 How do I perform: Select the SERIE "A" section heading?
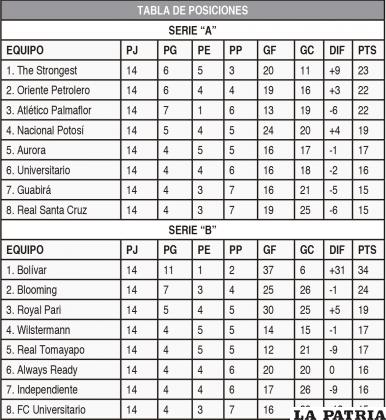(x=192, y=31)
